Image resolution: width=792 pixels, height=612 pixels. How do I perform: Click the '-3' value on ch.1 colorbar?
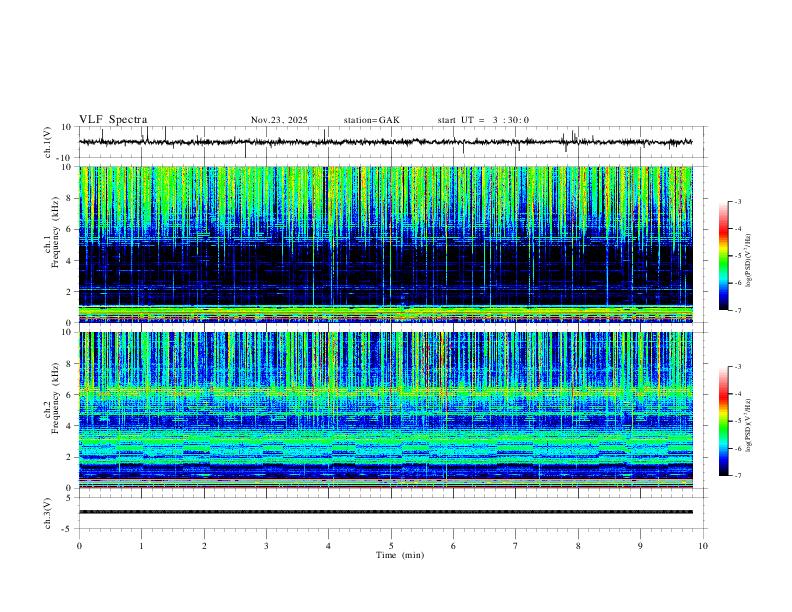click(x=737, y=201)
